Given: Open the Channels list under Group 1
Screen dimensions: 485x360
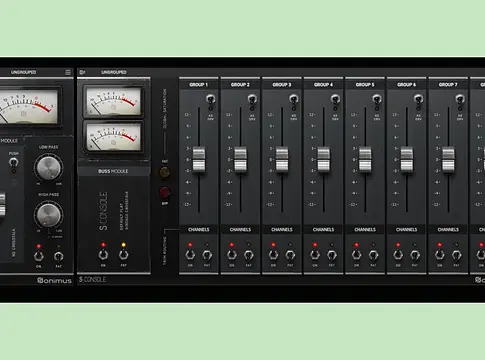Looking at the screenshot, I should tap(199, 230).
